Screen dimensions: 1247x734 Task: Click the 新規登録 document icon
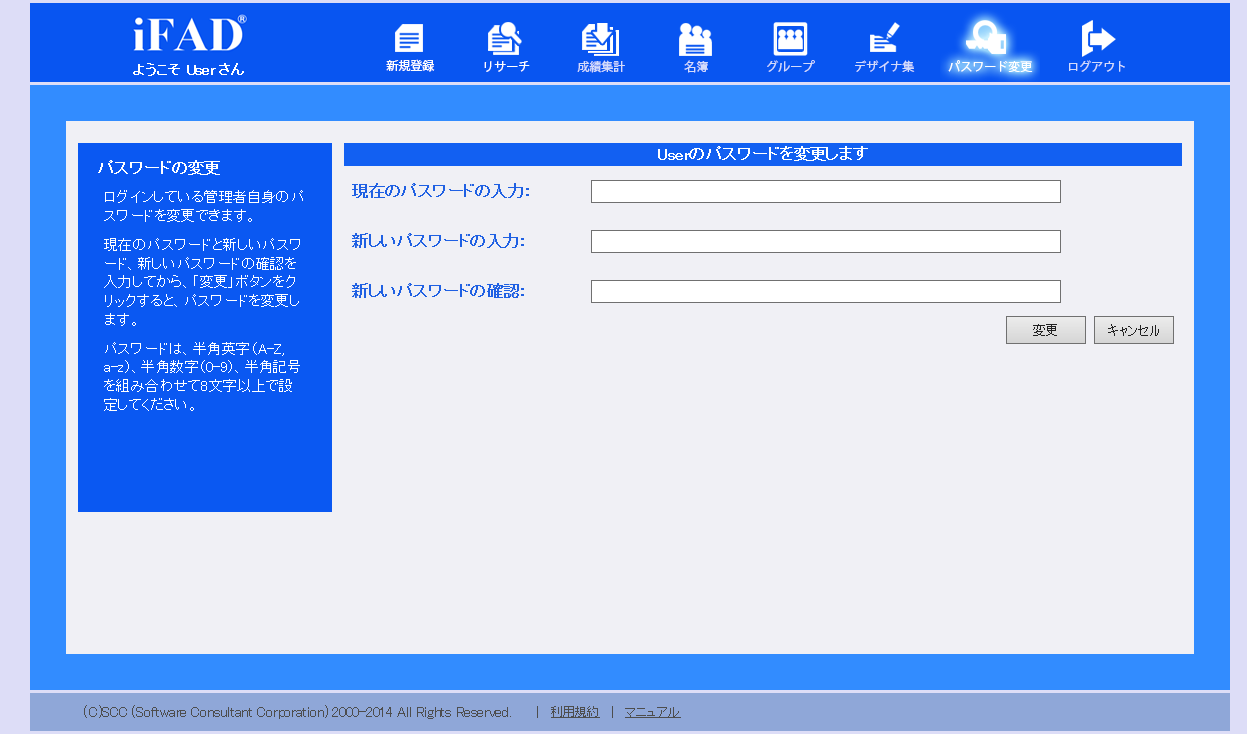point(409,39)
